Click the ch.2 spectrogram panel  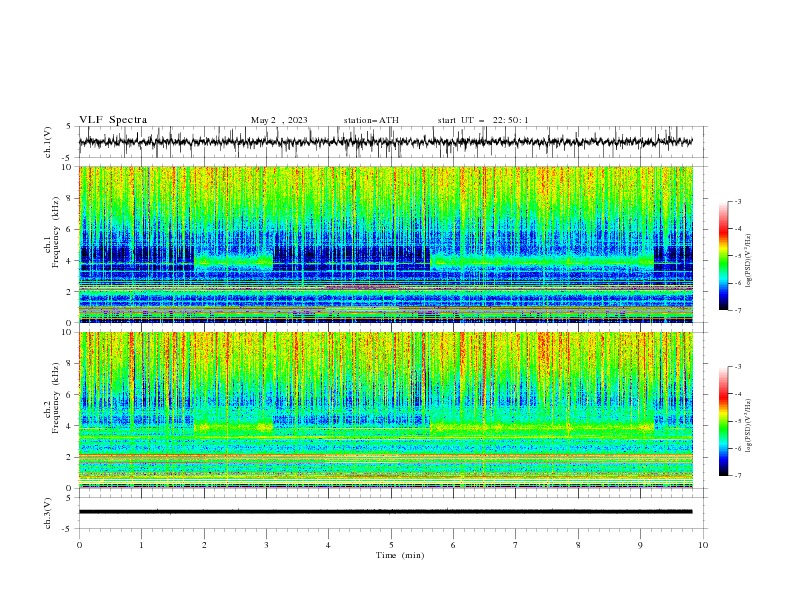(386, 410)
